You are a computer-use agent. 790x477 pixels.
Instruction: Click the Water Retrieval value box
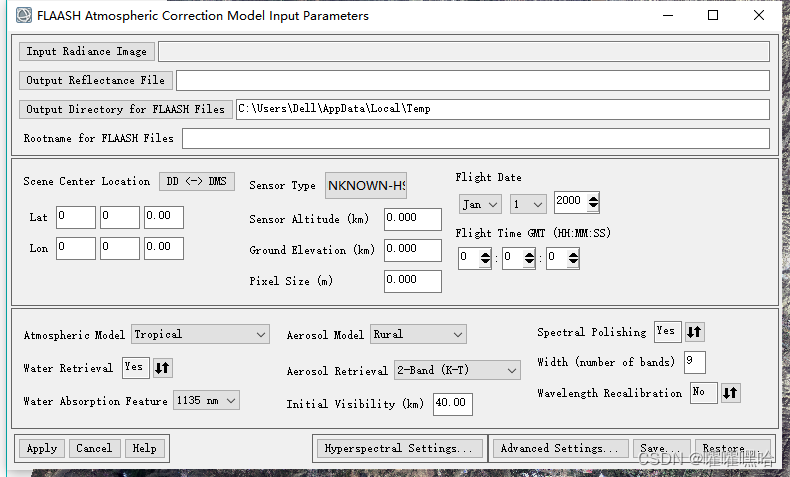136,368
